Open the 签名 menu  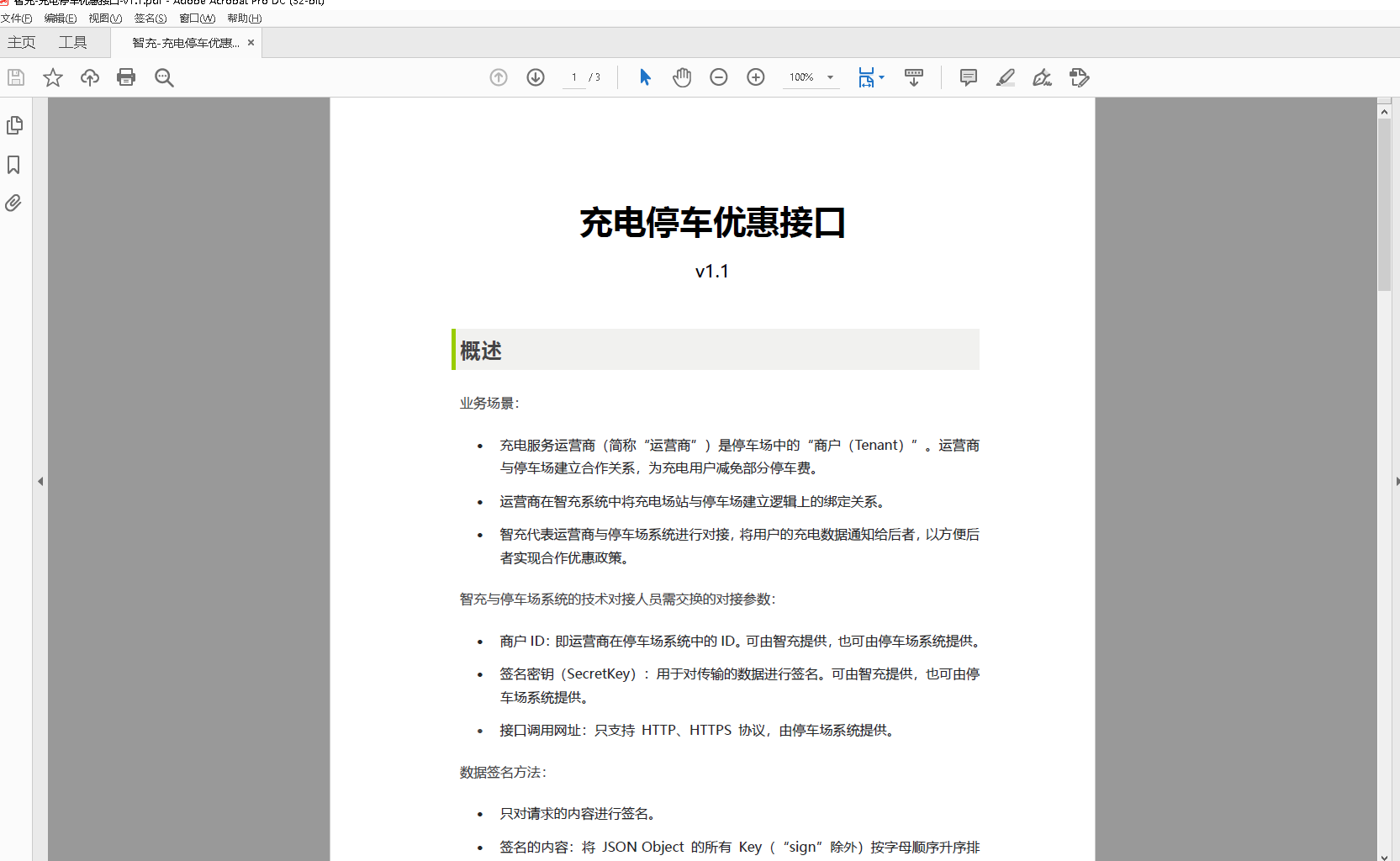(151, 18)
